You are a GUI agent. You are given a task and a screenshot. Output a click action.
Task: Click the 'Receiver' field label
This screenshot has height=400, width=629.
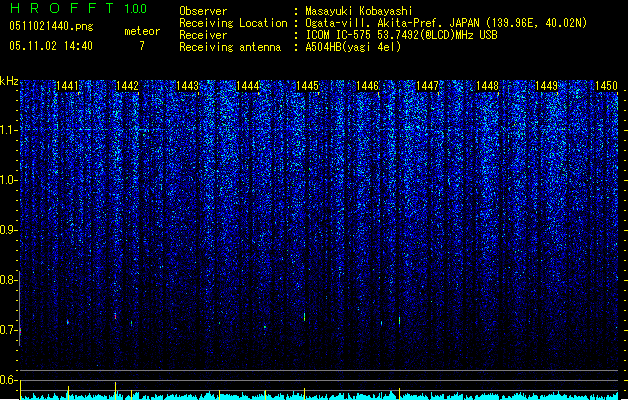(x=203, y=35)
